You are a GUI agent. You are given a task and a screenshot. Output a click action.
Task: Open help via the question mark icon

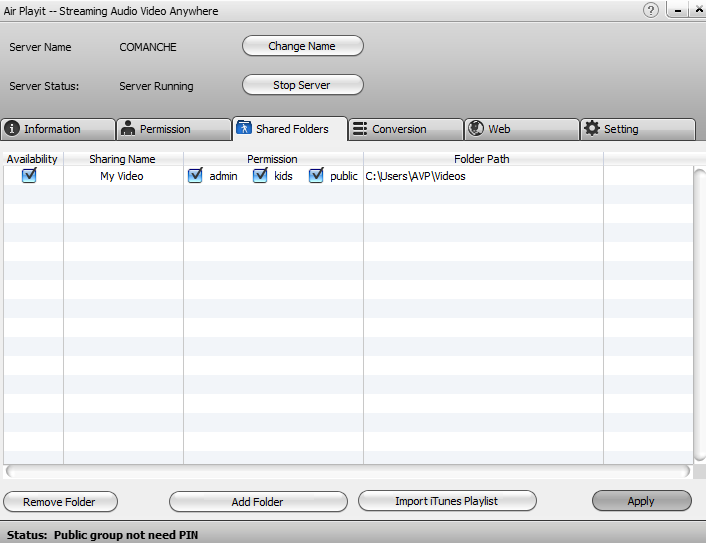tap(651, 10)
